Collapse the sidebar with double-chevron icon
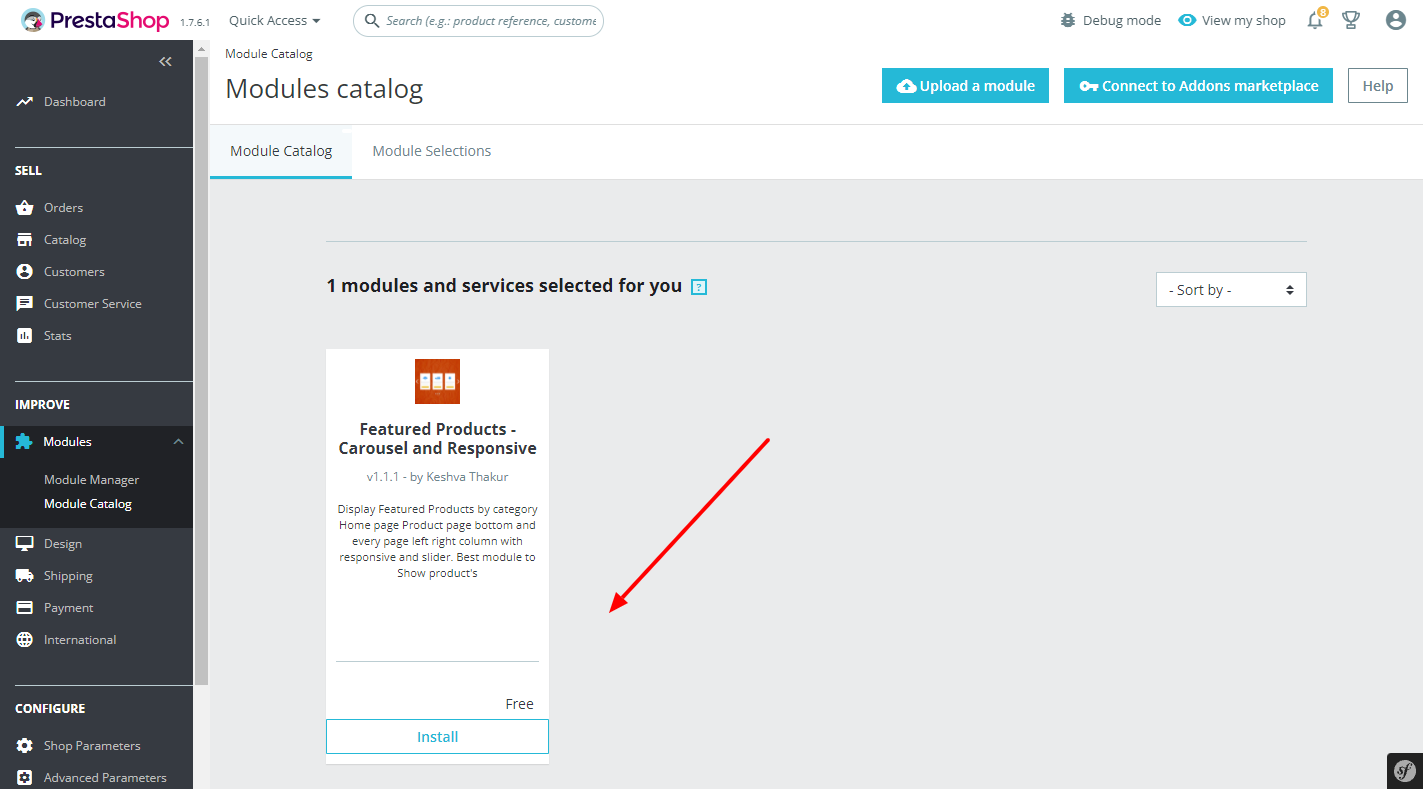 click(x=166, y=62)
